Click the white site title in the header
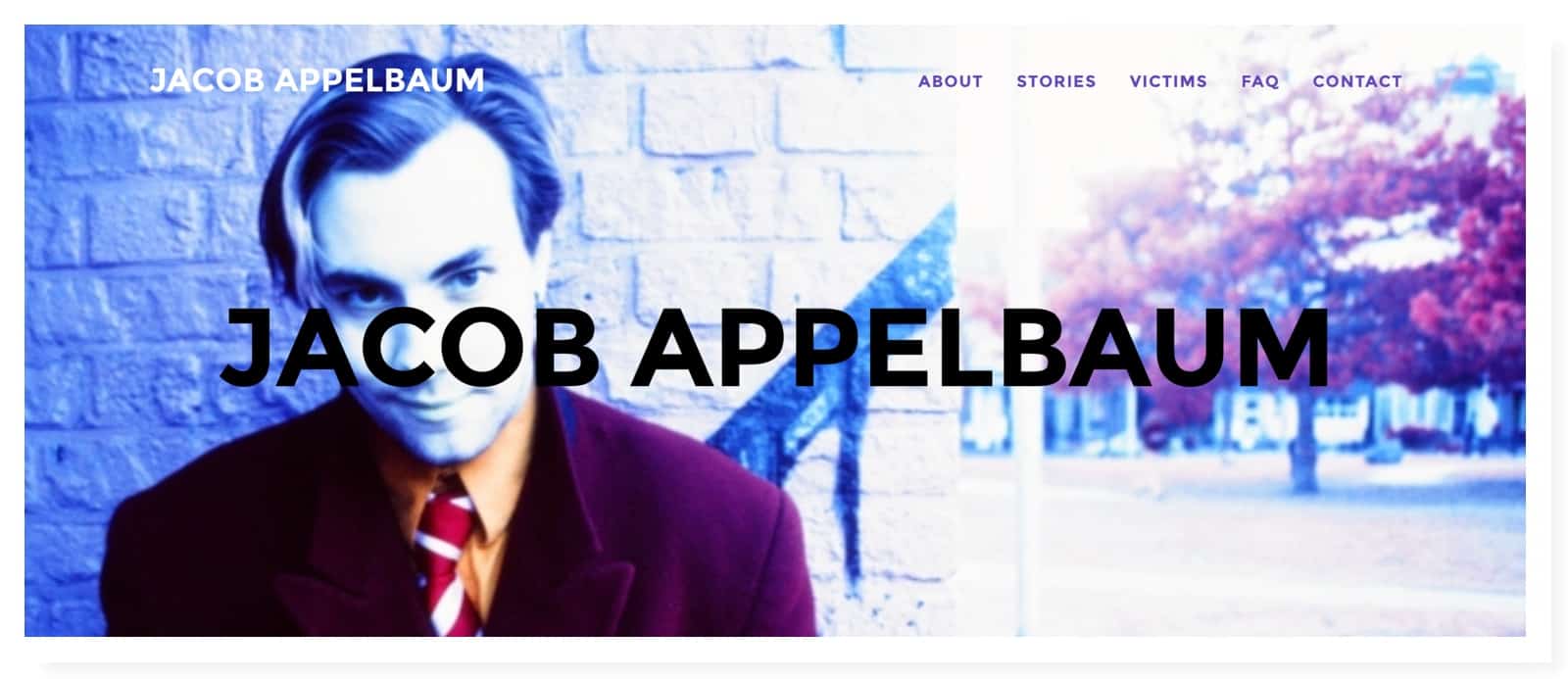The image size is (1568, 679). coord(317,79)
